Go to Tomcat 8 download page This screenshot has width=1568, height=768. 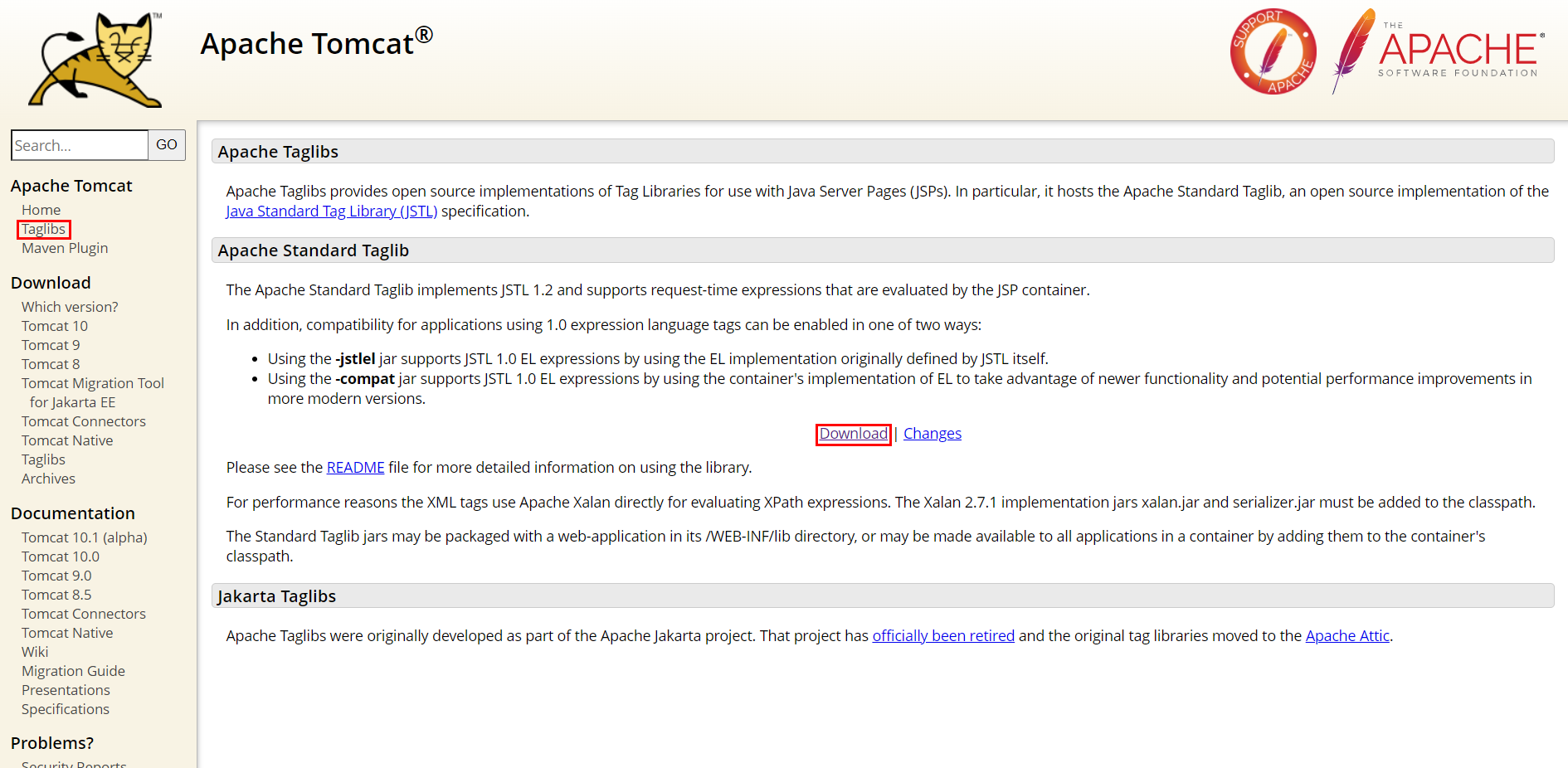click(x=51, y=364)
